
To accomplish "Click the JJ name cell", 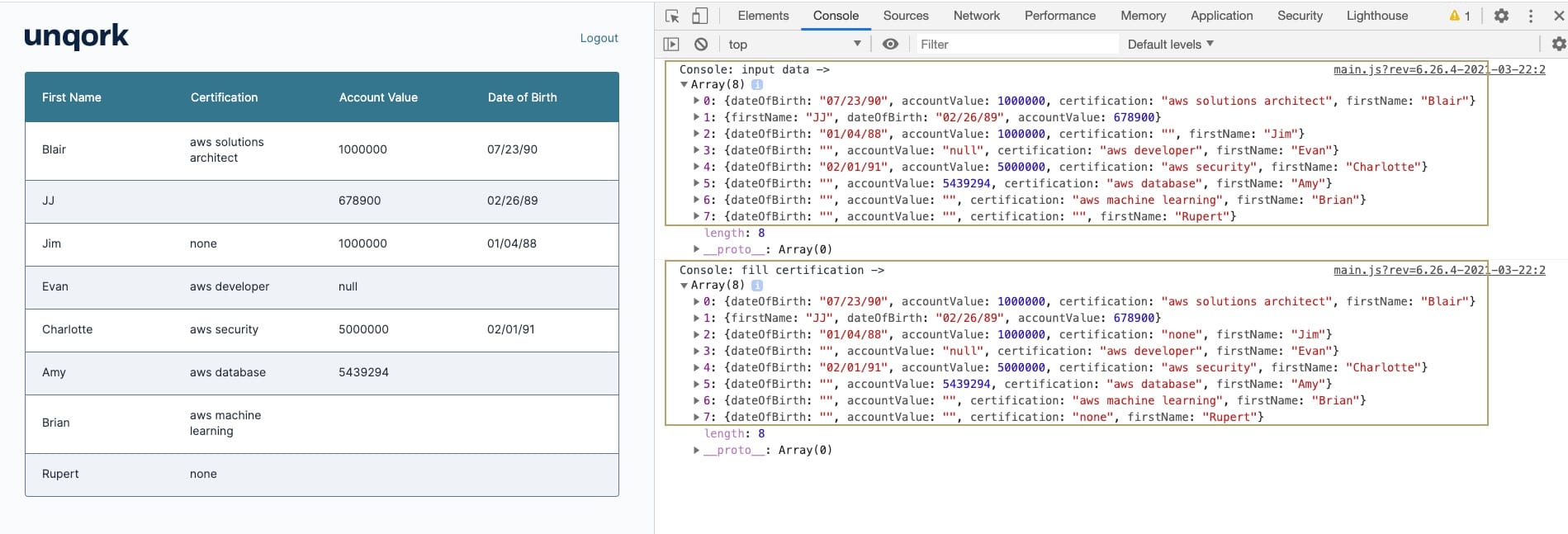I will point(49,201).
